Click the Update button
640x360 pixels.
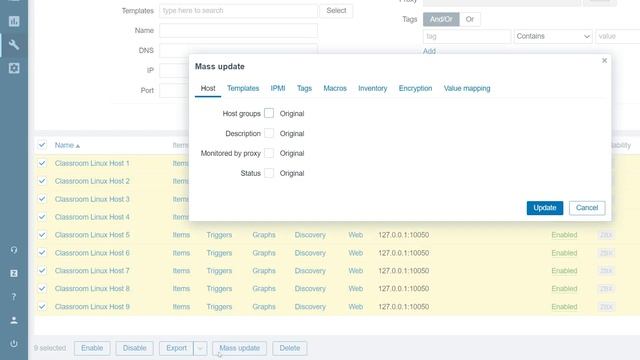click(545, 208)
